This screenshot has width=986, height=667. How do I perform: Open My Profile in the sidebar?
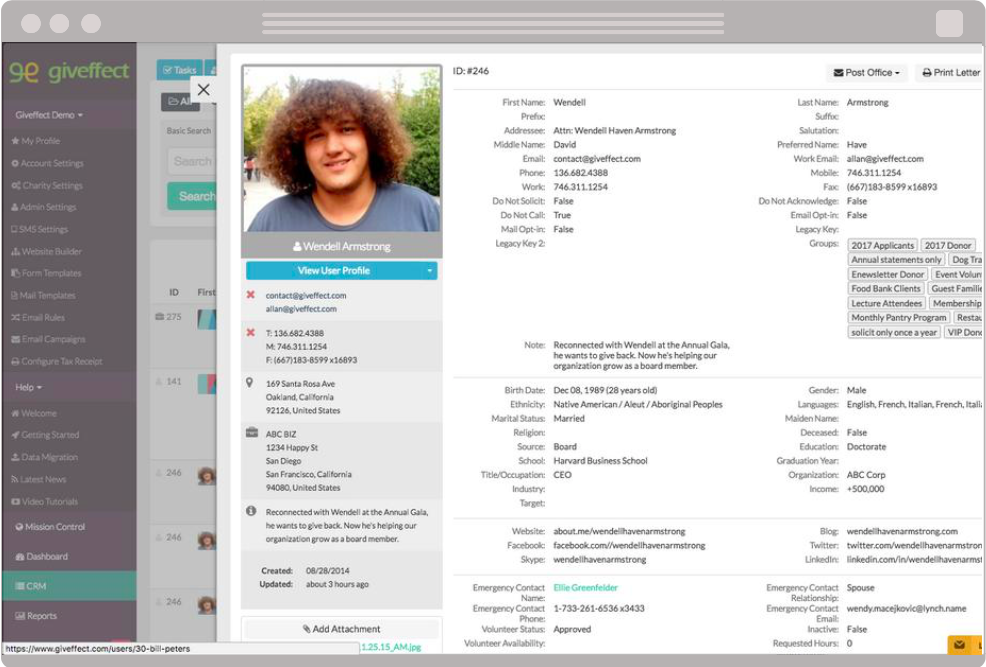click(35, 141)
